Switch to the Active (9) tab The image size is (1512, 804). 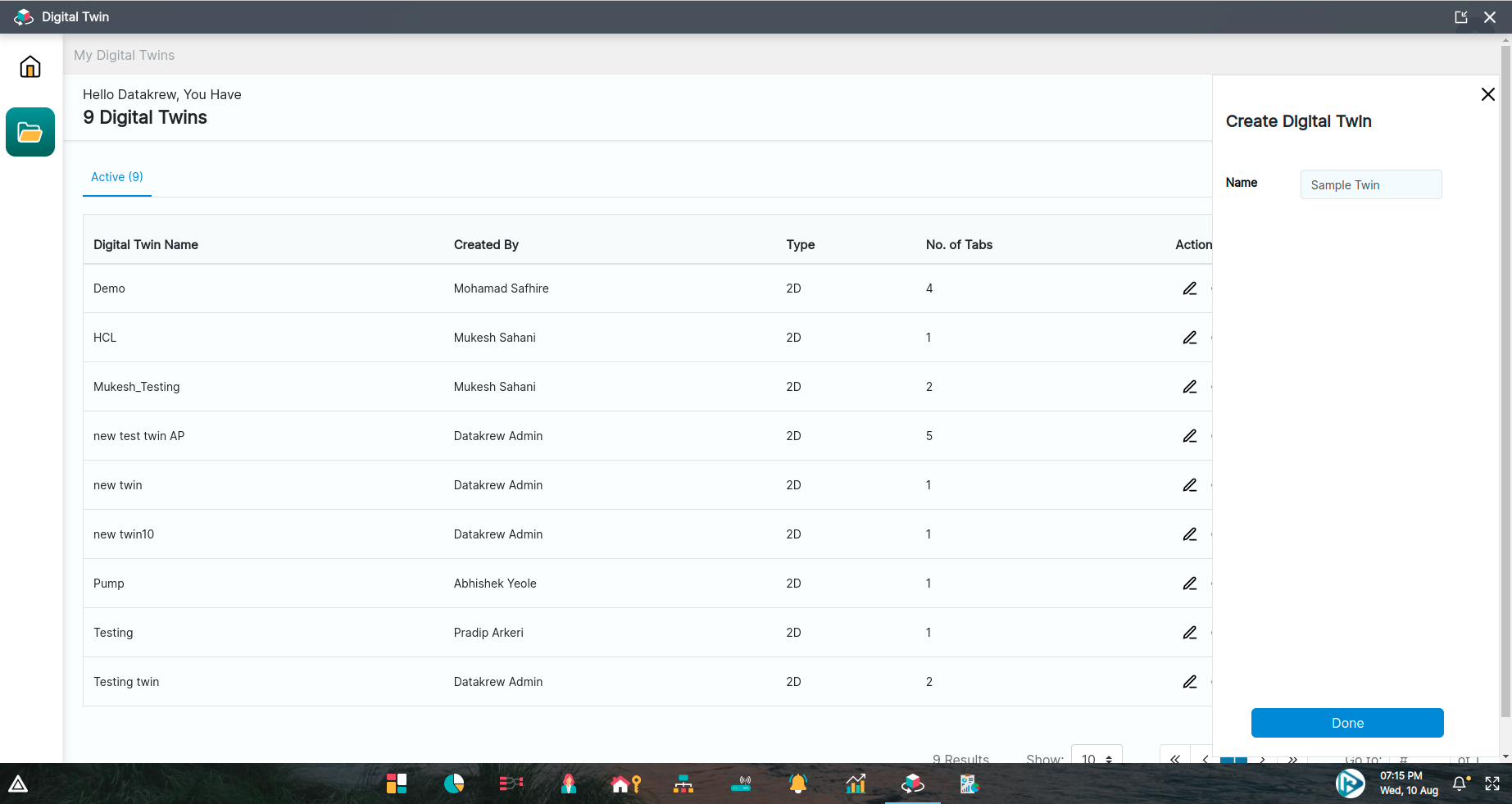(117, 177)
